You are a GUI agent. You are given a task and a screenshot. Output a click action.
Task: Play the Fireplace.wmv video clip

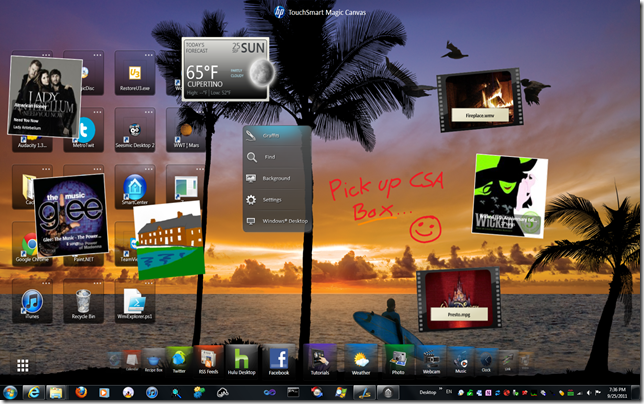480,100
